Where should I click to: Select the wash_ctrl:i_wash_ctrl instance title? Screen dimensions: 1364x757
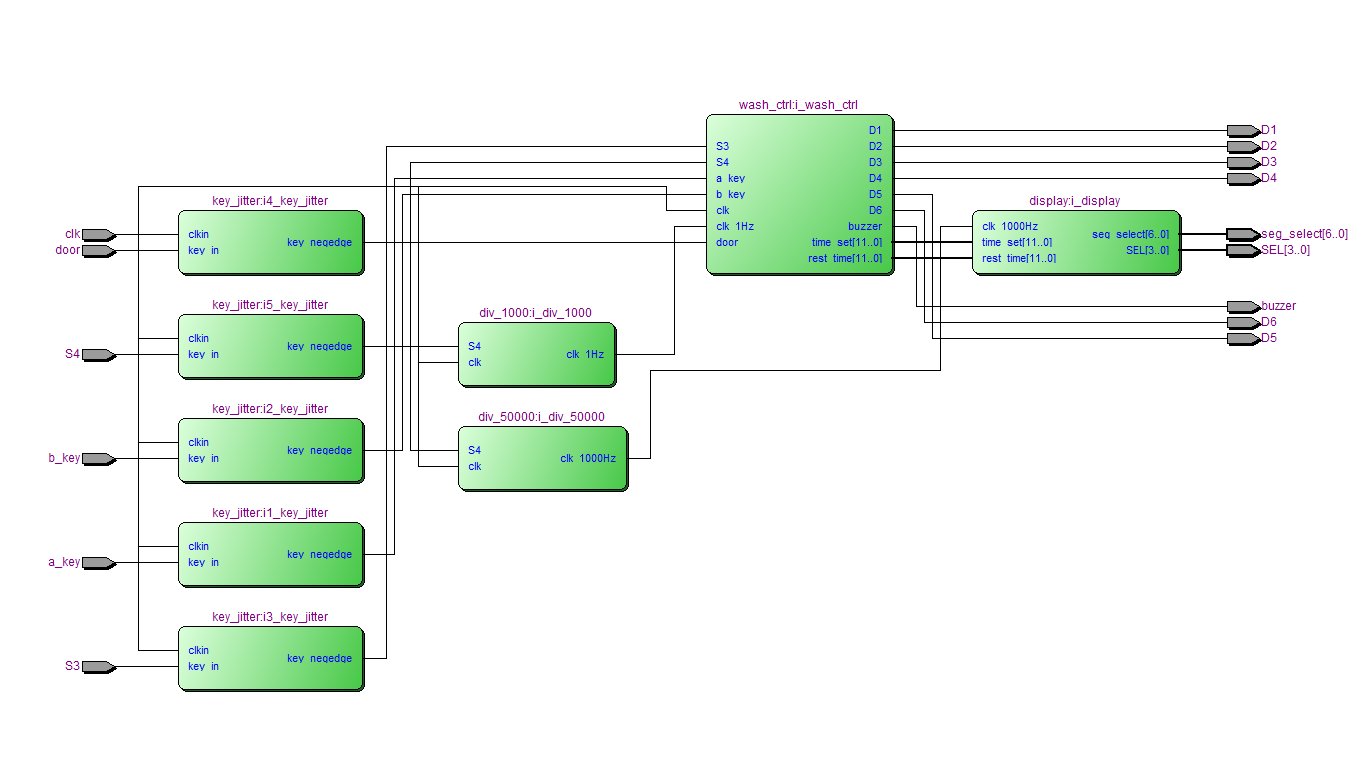[798, 105]
